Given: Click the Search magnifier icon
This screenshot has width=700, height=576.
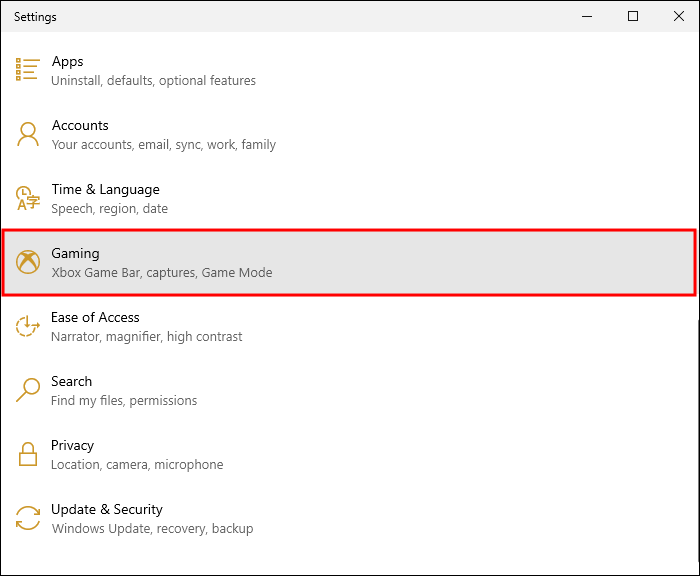Looking at the screenshot, I should point(27,390).
